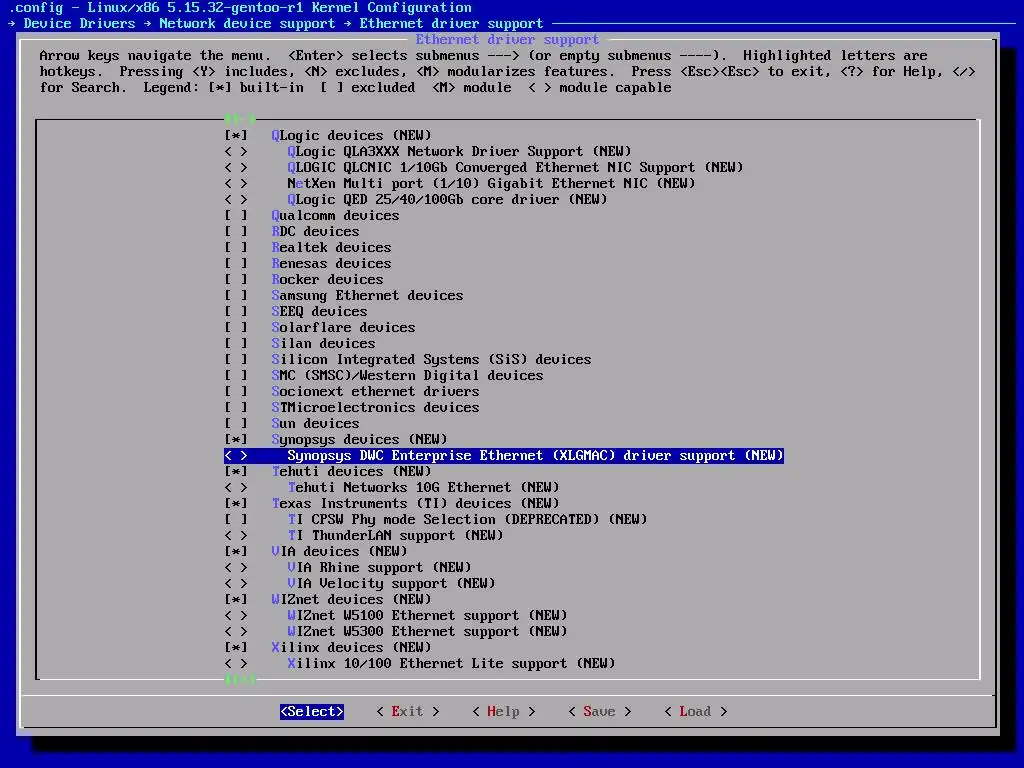Screen dimensions: 1024x768
Task: Select the WIZnet devices (NEW) entry
Action: tap(351, 600)
